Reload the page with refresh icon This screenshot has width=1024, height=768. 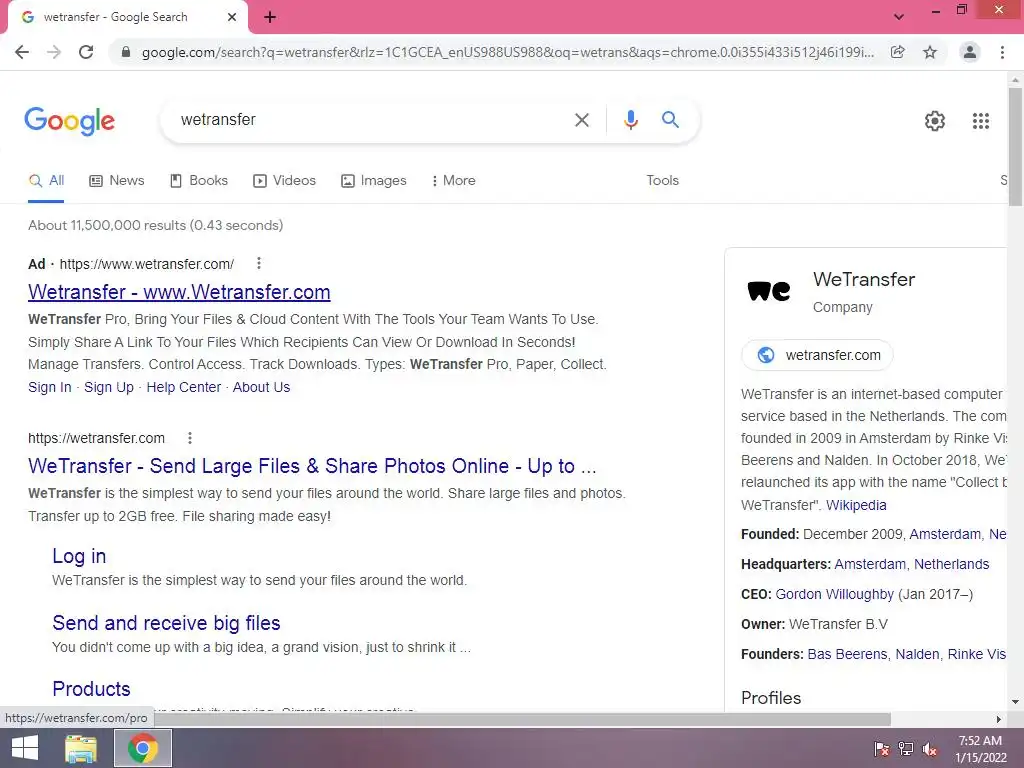click(x=86, y=52)
